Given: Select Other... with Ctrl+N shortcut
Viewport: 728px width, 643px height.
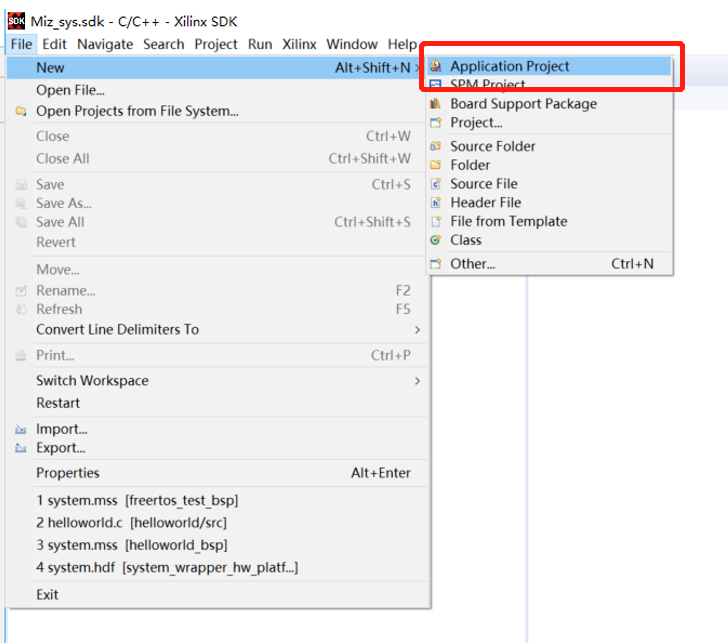Looking at the screenshot, I should pos(549,264).
